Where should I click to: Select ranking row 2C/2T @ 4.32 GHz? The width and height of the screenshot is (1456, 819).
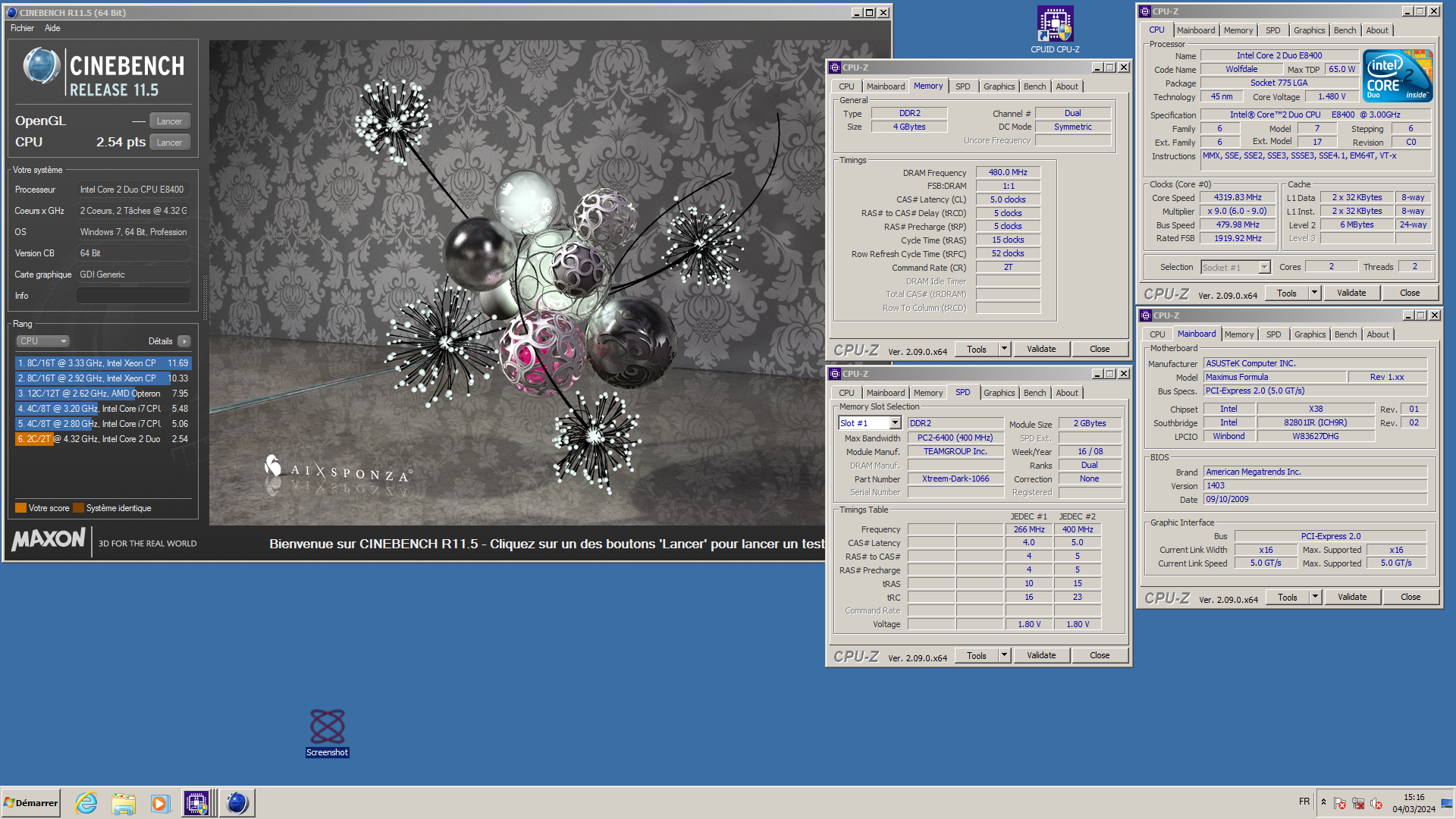pos(103,439)
